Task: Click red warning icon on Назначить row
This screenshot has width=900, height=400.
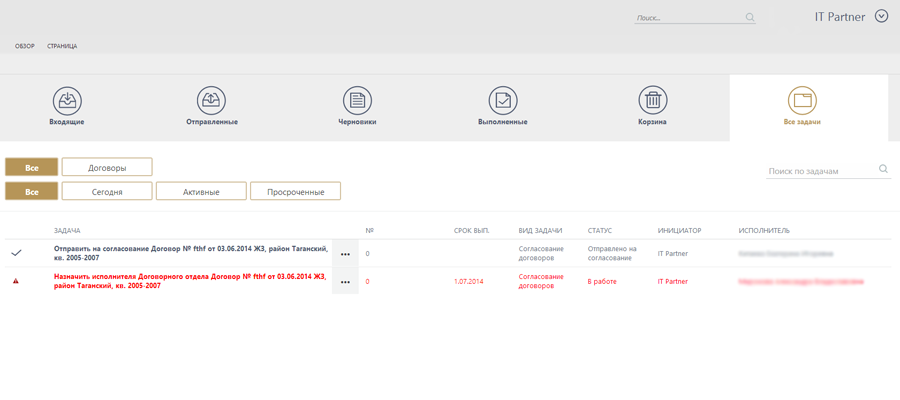Action: point(15,281)
